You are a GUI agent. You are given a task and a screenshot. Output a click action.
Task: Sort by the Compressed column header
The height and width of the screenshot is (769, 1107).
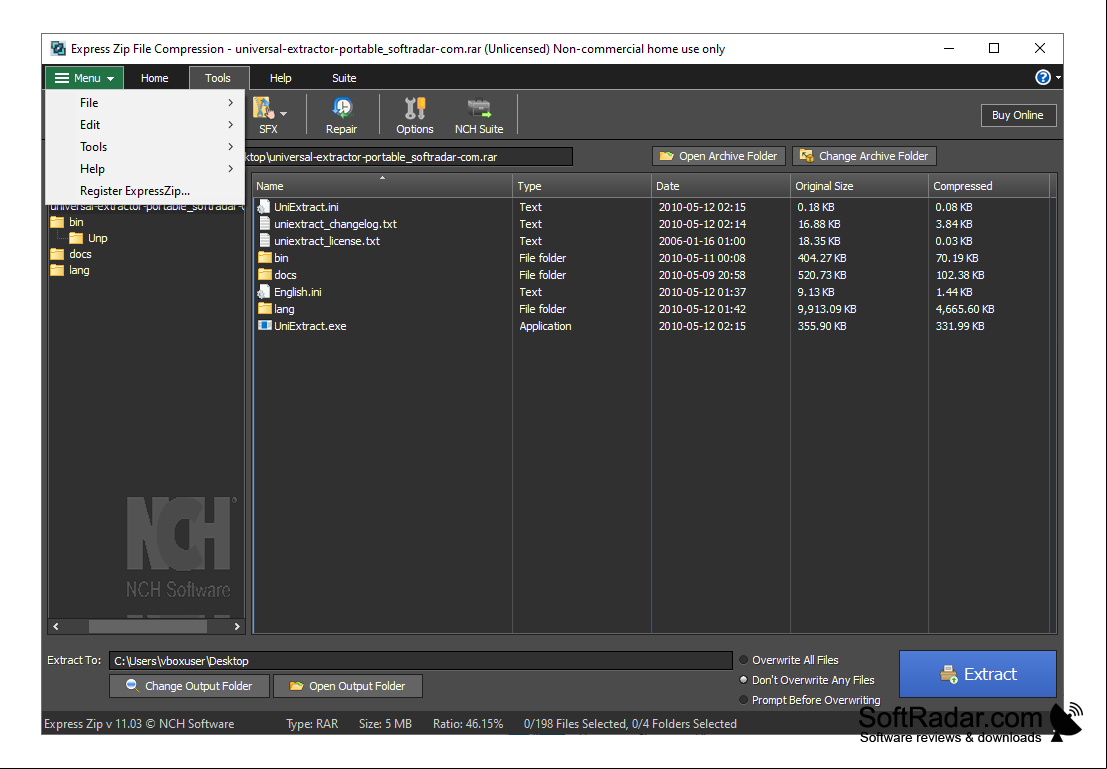989,186
